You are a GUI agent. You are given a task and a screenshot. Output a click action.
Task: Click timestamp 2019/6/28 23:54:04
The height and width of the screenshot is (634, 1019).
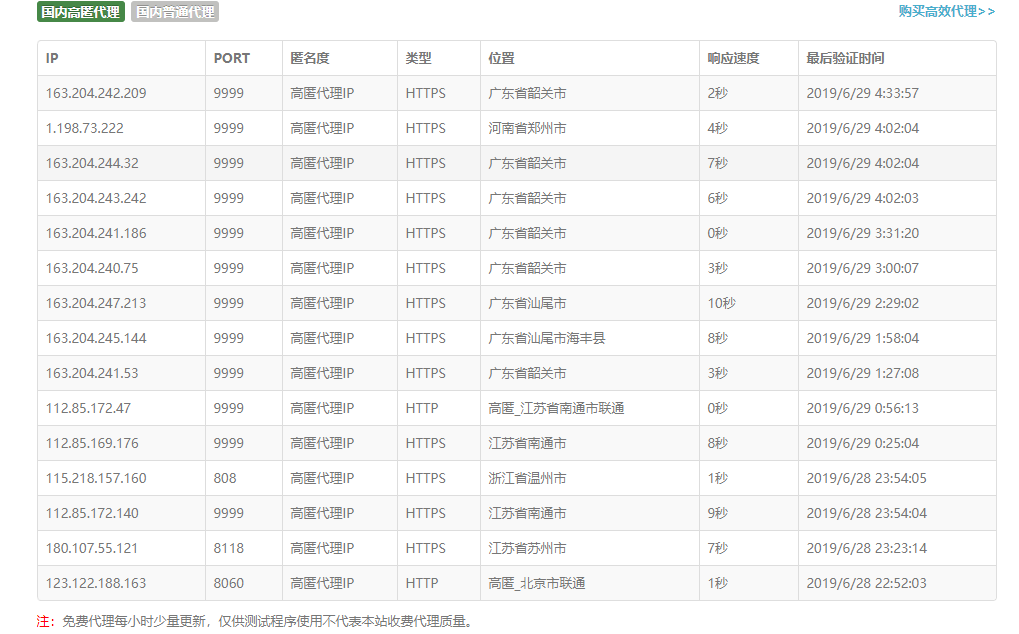pos(866,514)
